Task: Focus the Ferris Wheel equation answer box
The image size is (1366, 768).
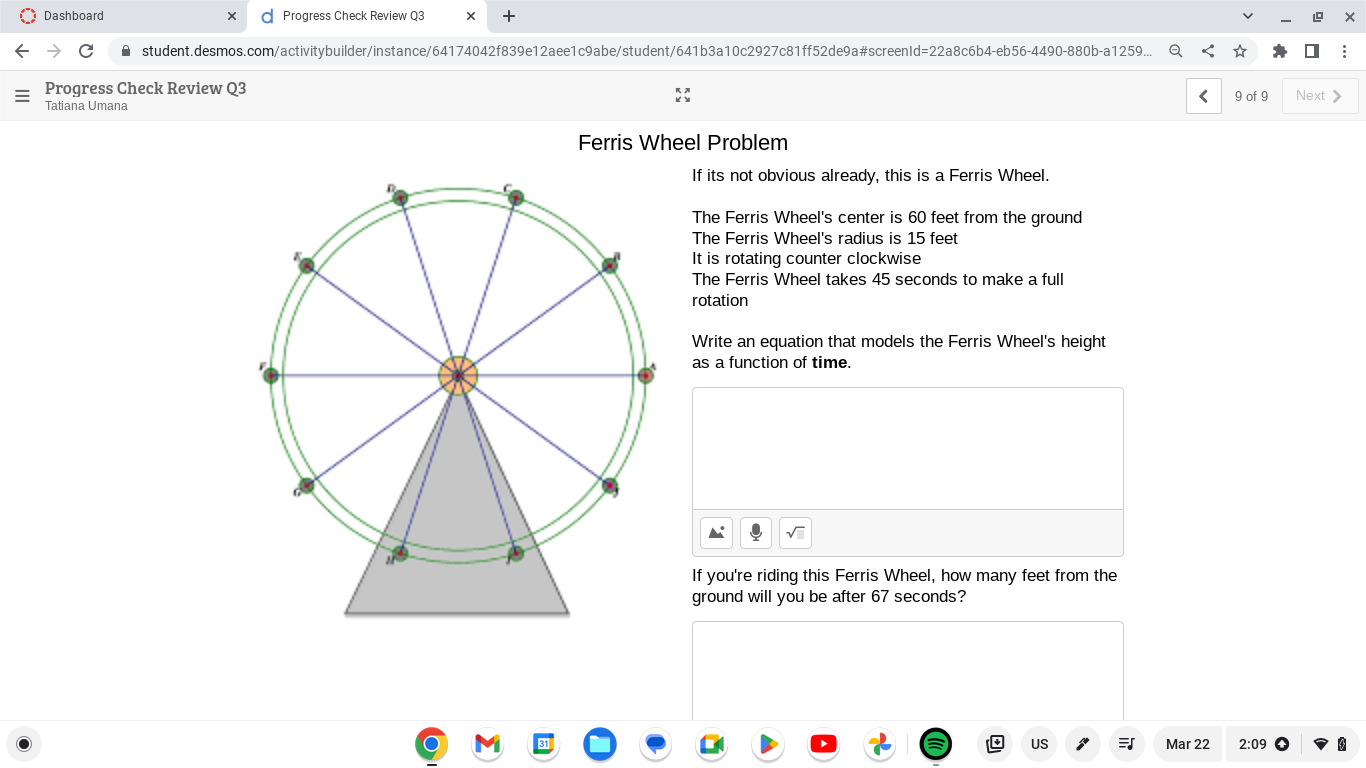Action: [908, 449]
